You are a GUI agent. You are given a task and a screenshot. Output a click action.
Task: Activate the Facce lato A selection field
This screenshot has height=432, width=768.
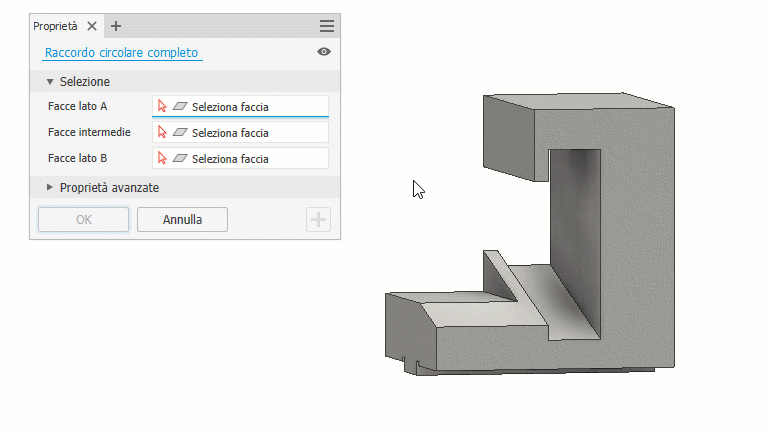[240, 106]
